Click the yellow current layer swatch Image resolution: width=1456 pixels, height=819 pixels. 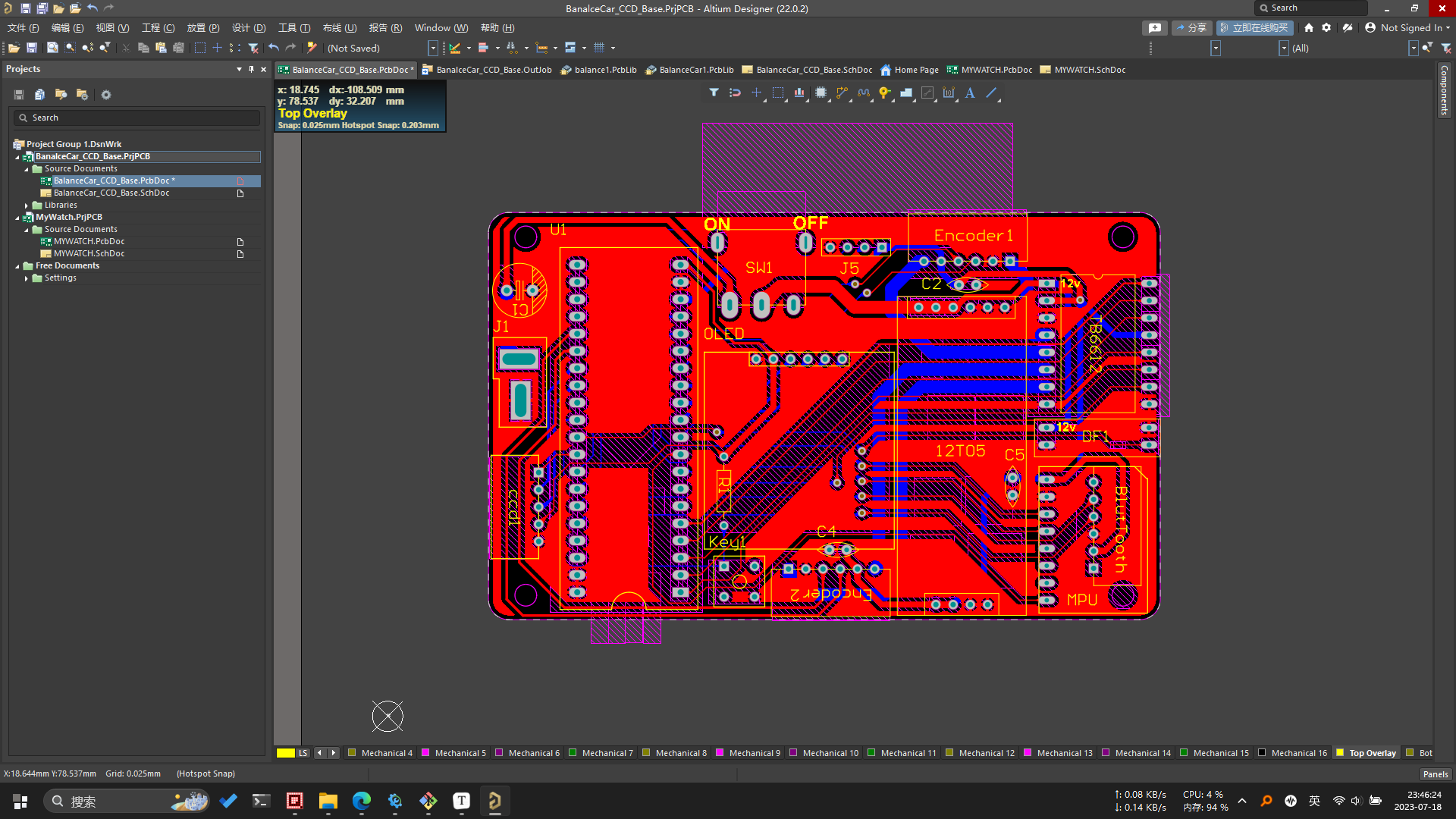[x=286, y=753]
